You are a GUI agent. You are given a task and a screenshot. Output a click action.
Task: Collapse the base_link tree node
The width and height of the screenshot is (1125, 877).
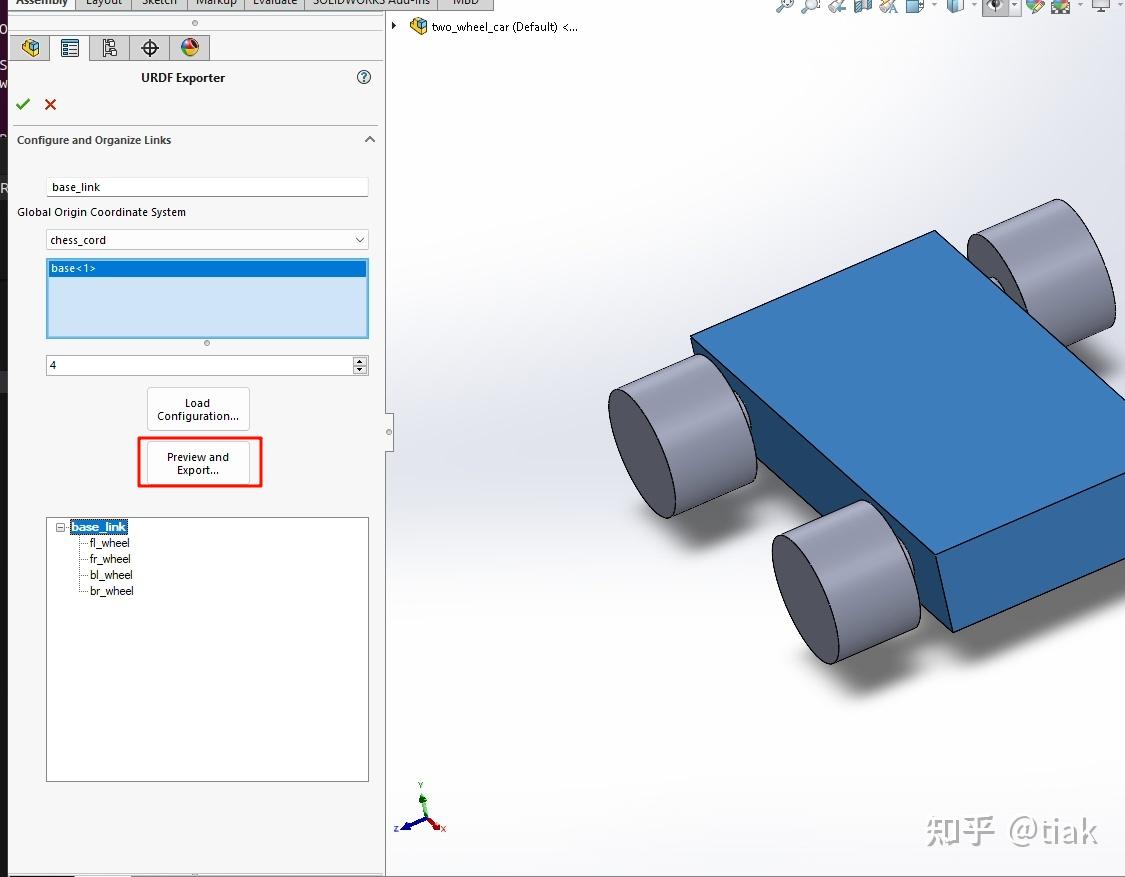pyautogui.click(x=62, y=527)
